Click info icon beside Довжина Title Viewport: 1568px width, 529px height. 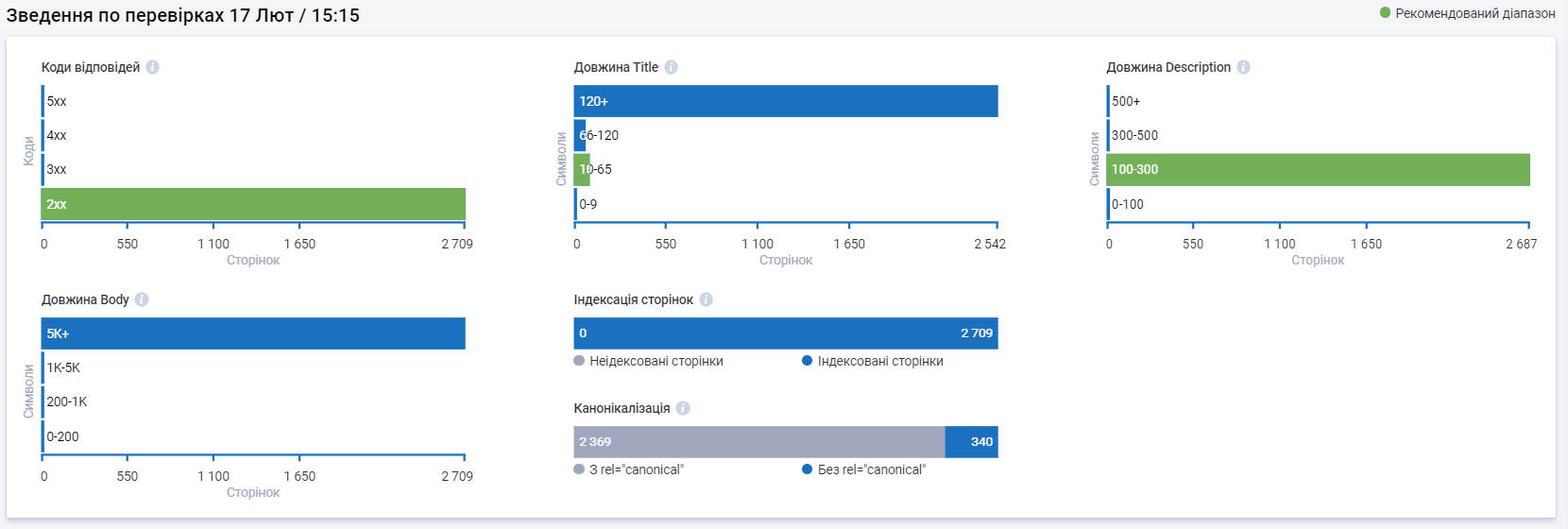pyautogui.click(x=671, y=67)
